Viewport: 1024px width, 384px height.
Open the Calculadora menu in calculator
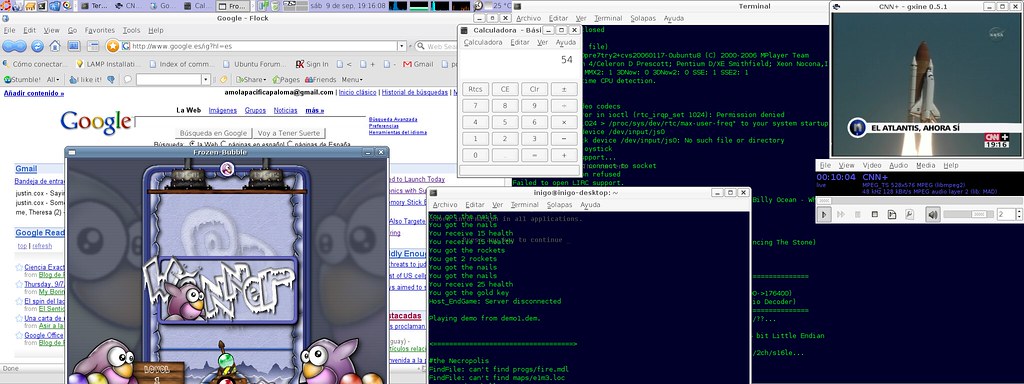(483, 42)
